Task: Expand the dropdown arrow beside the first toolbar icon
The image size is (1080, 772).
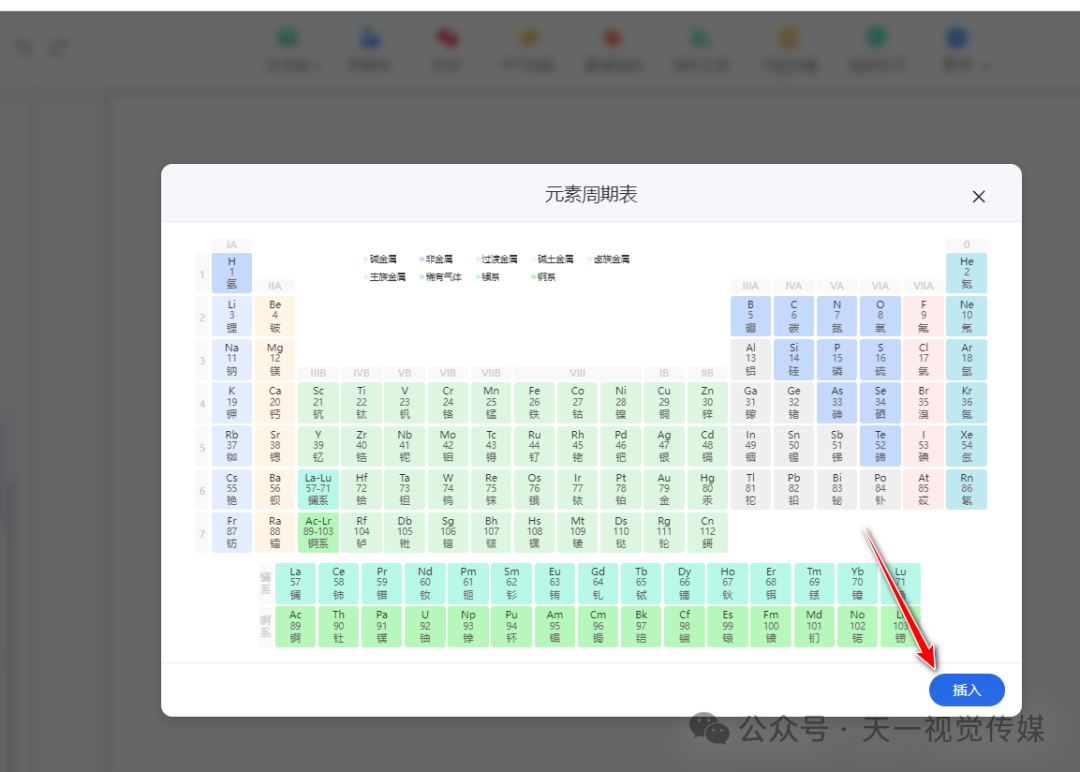Action: click(306, 65)
